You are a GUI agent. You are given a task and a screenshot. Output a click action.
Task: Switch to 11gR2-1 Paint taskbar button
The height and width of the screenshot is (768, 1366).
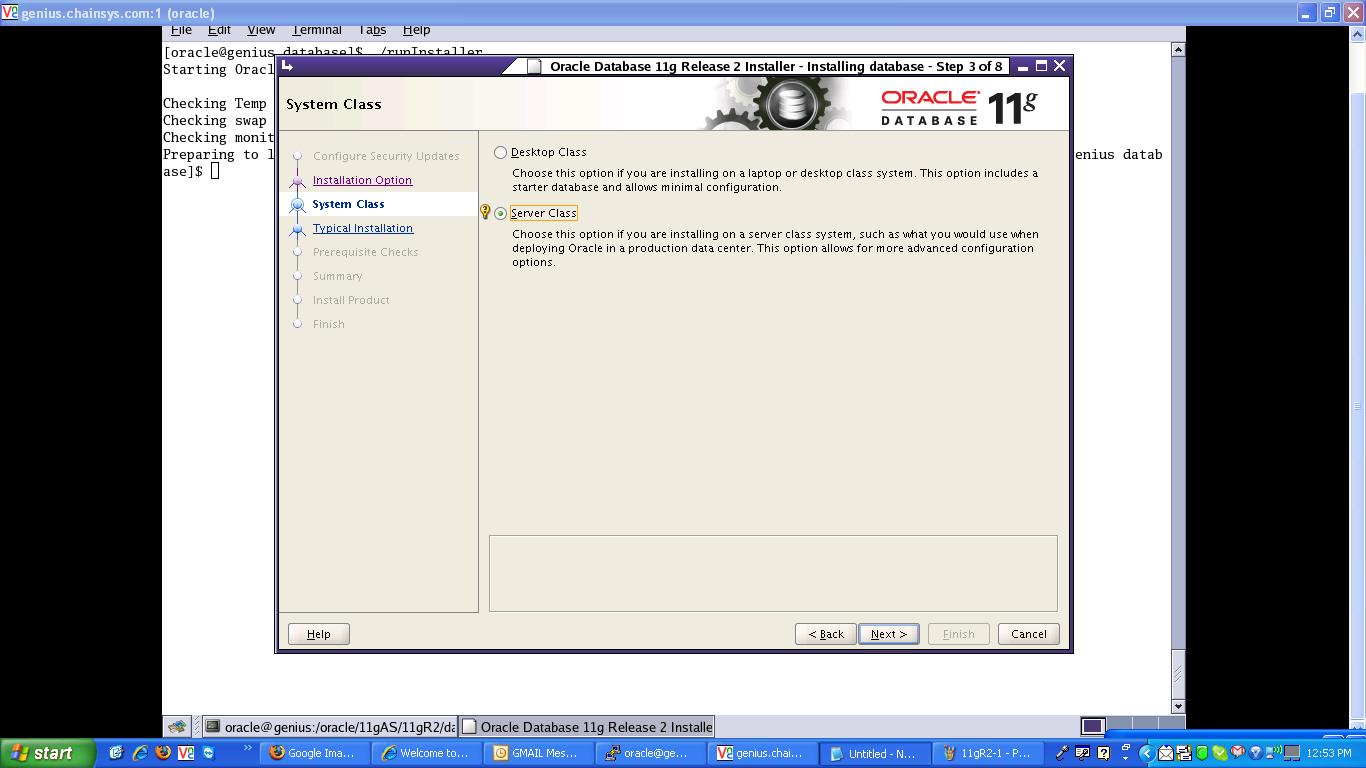[987, 753]
